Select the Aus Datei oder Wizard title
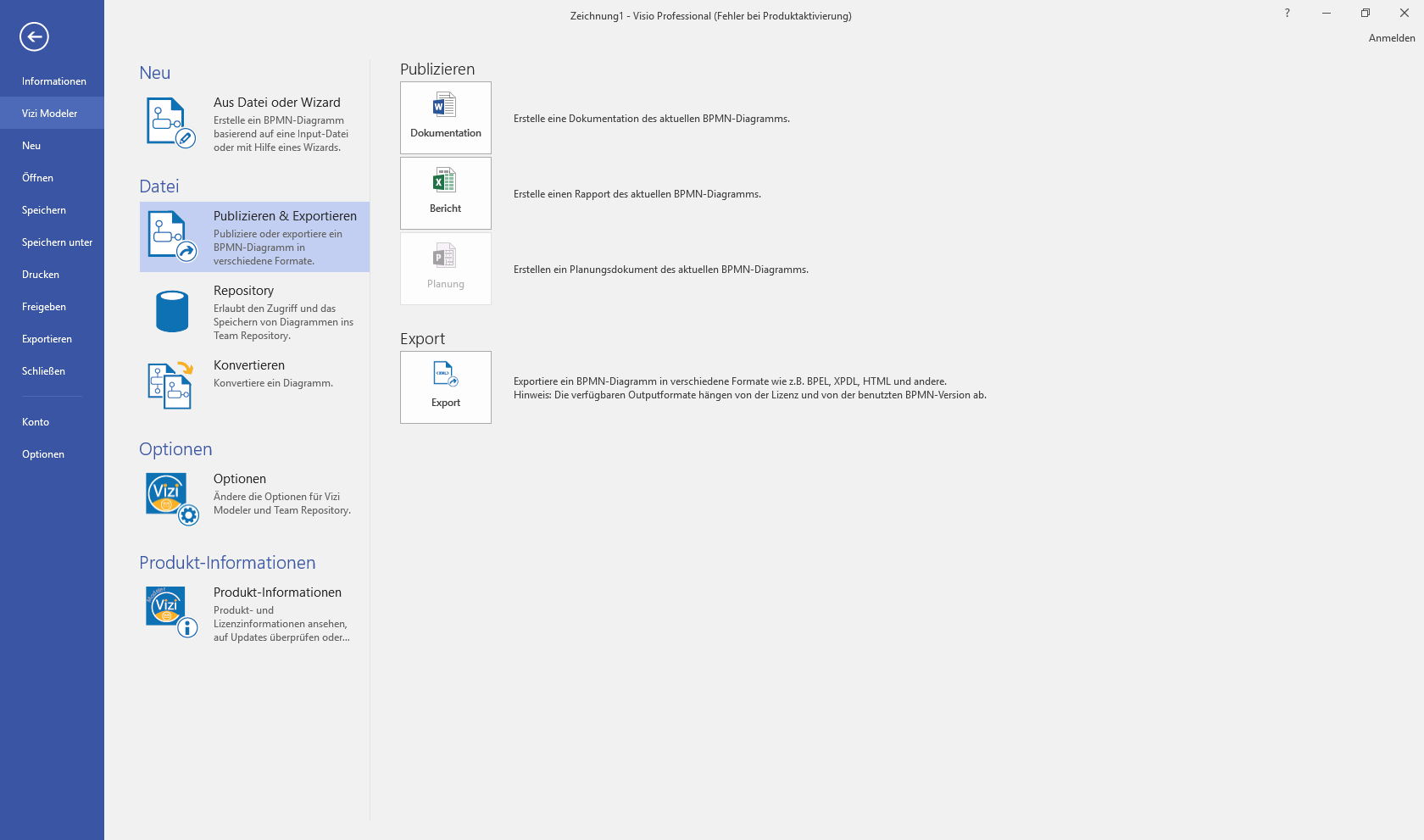The image size is (1424, 840). pyautogui.click(x=277, y=103)
